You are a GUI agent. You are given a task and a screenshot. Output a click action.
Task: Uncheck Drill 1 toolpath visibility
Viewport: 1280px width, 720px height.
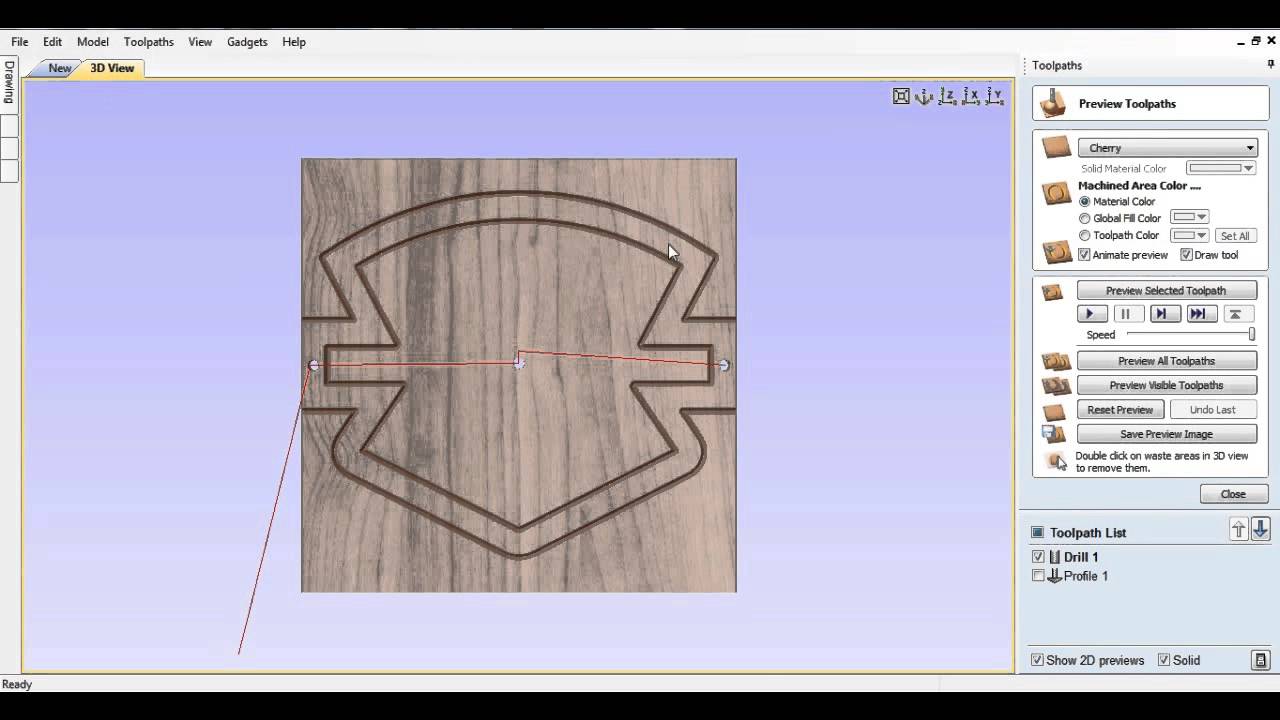pyautogui.click(x=1038, y=557)
